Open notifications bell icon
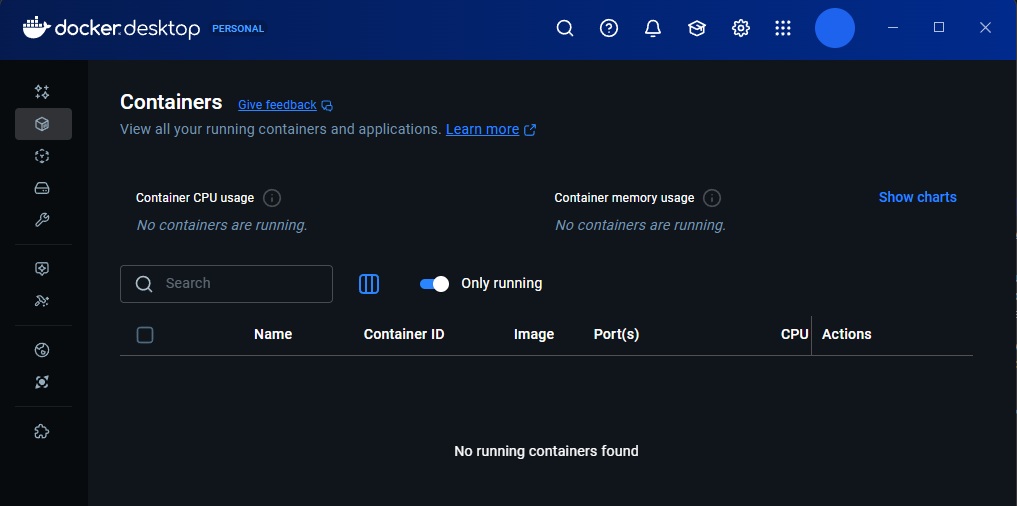Image resolution: width=1017 pixels, height=506 pixels. point(653,28)
